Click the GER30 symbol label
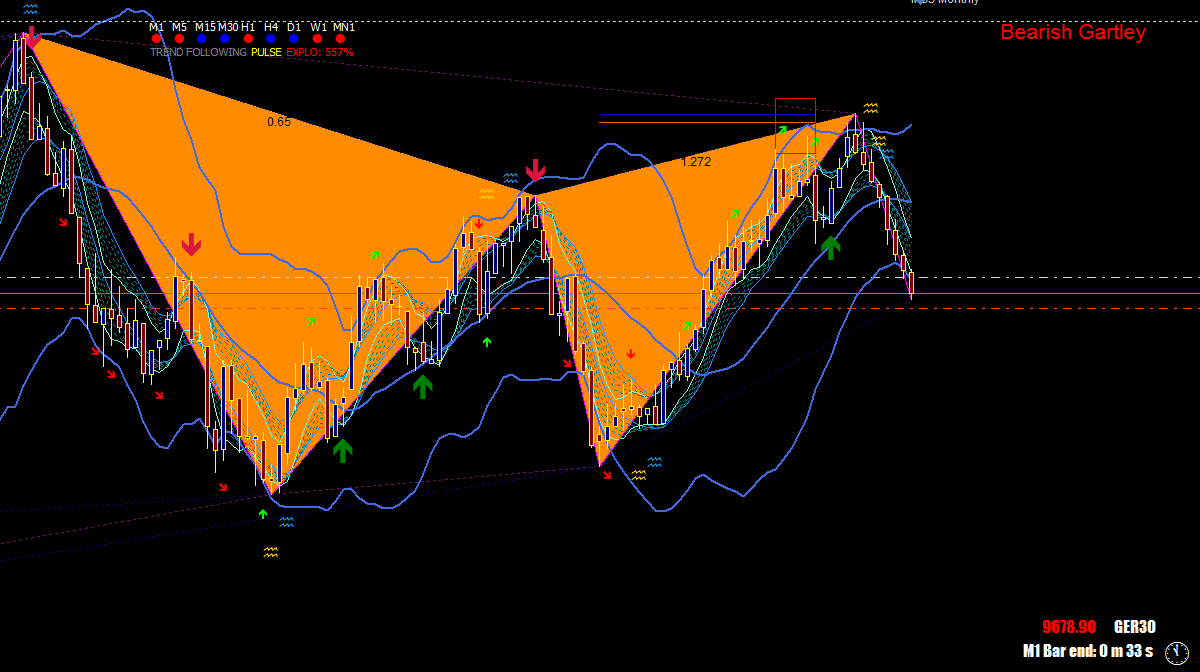This screenshot has width=1200, height=672. click(x=1135, y=627)
